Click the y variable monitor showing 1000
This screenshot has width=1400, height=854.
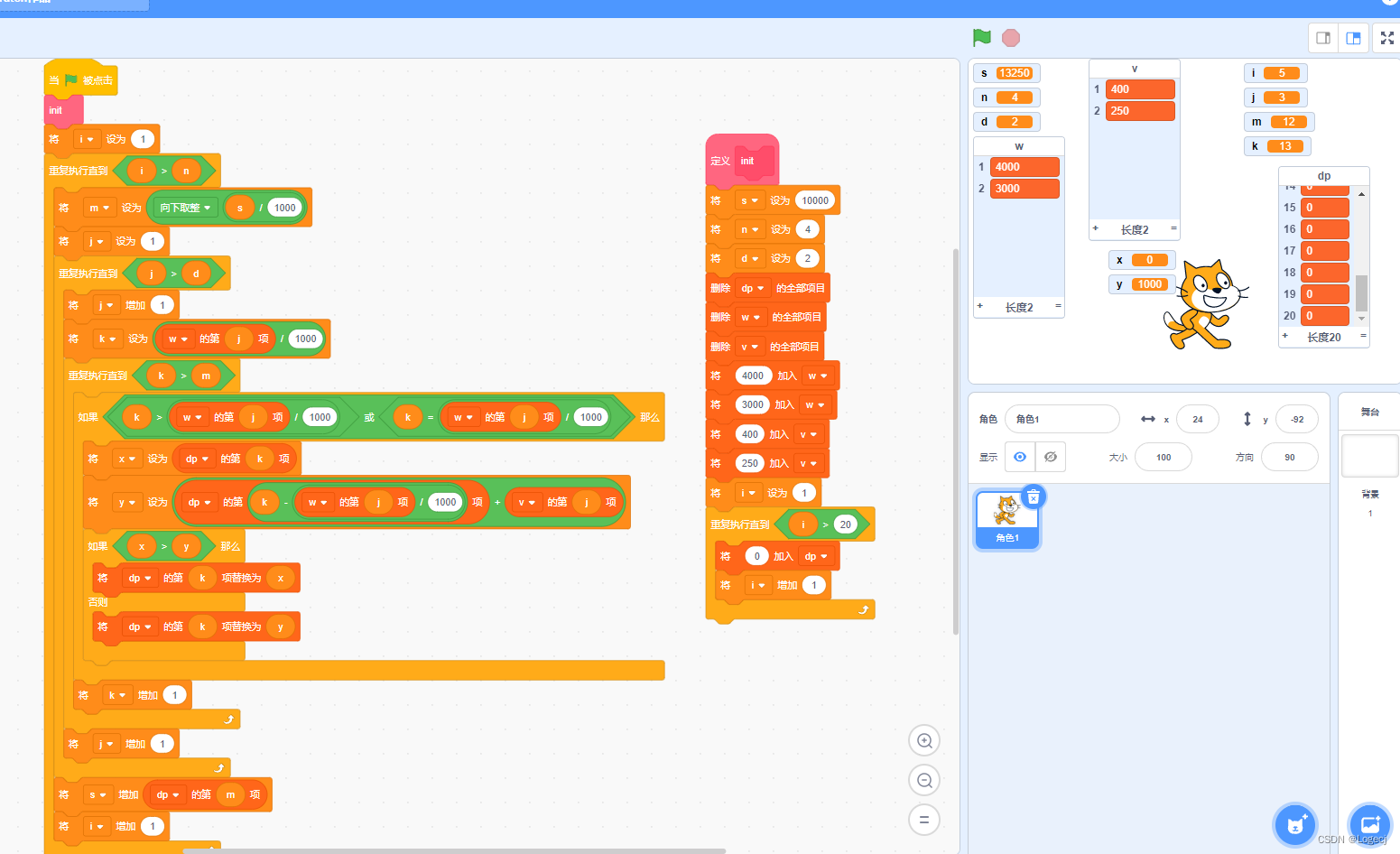(1142, 284)
